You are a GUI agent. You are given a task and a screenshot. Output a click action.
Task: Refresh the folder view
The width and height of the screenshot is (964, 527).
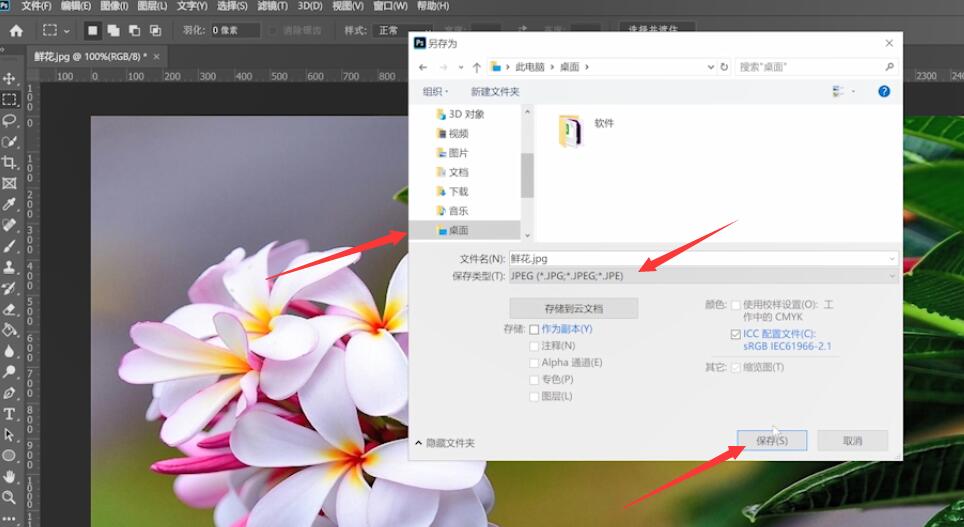[724, 67]
